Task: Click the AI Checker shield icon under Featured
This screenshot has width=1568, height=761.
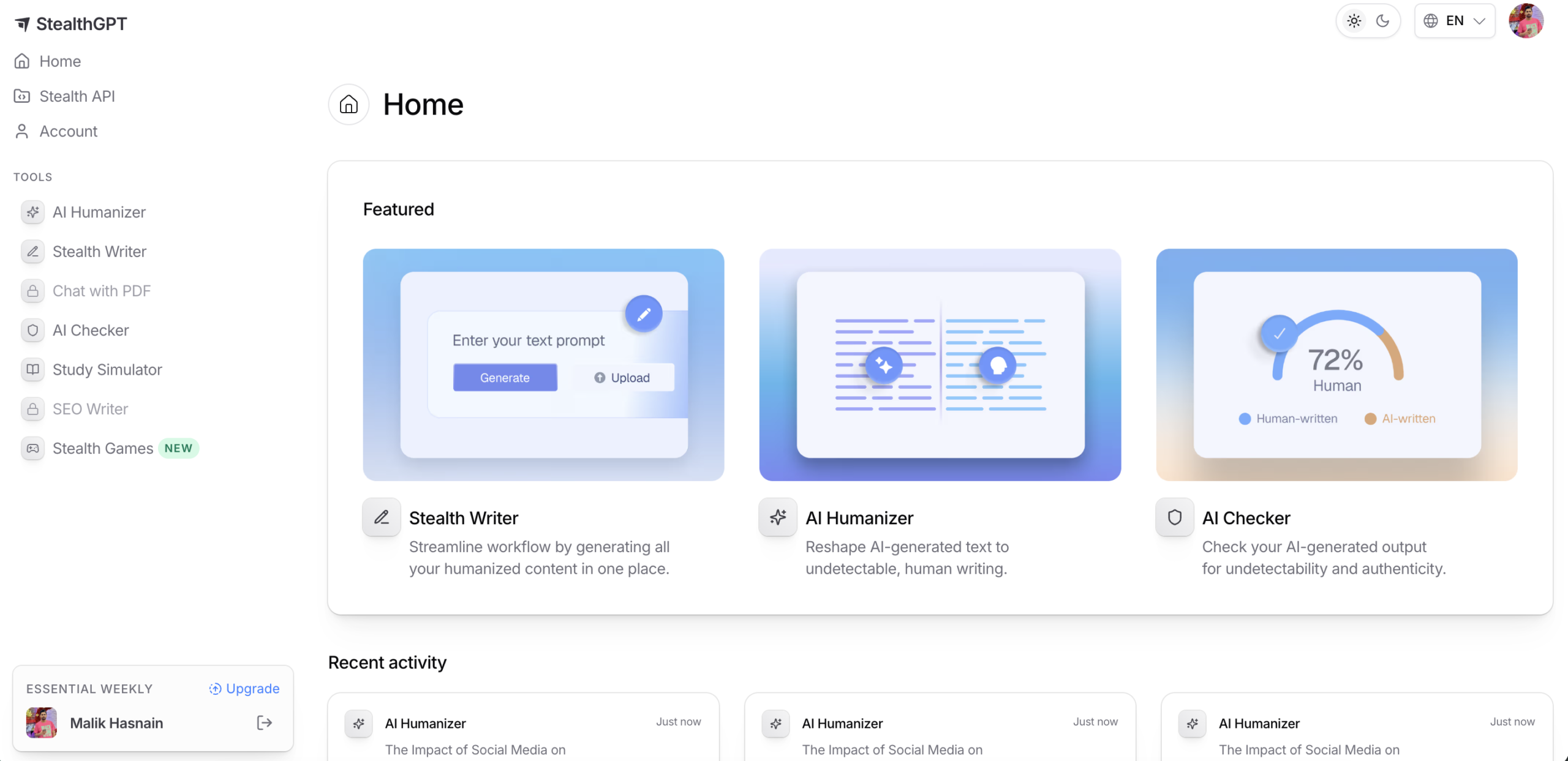Action: [1175, 517]
